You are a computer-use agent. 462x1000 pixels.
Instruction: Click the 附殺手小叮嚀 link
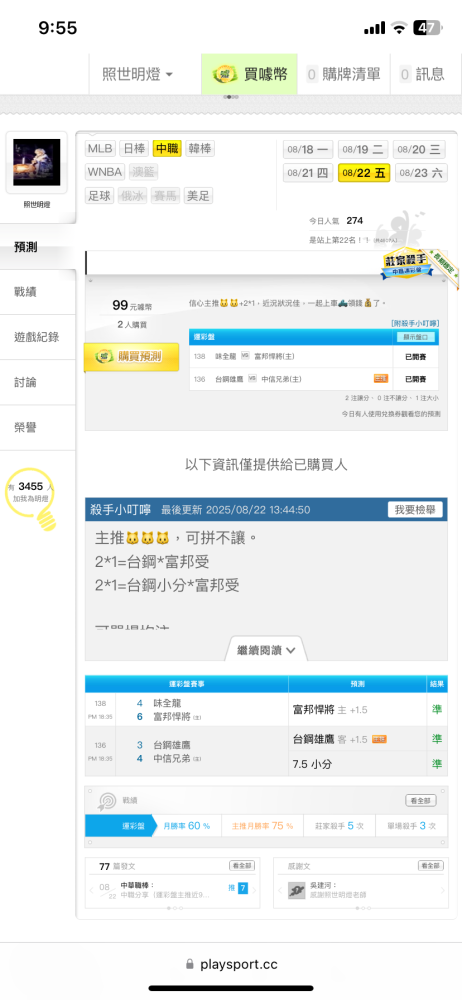(415, 323)
